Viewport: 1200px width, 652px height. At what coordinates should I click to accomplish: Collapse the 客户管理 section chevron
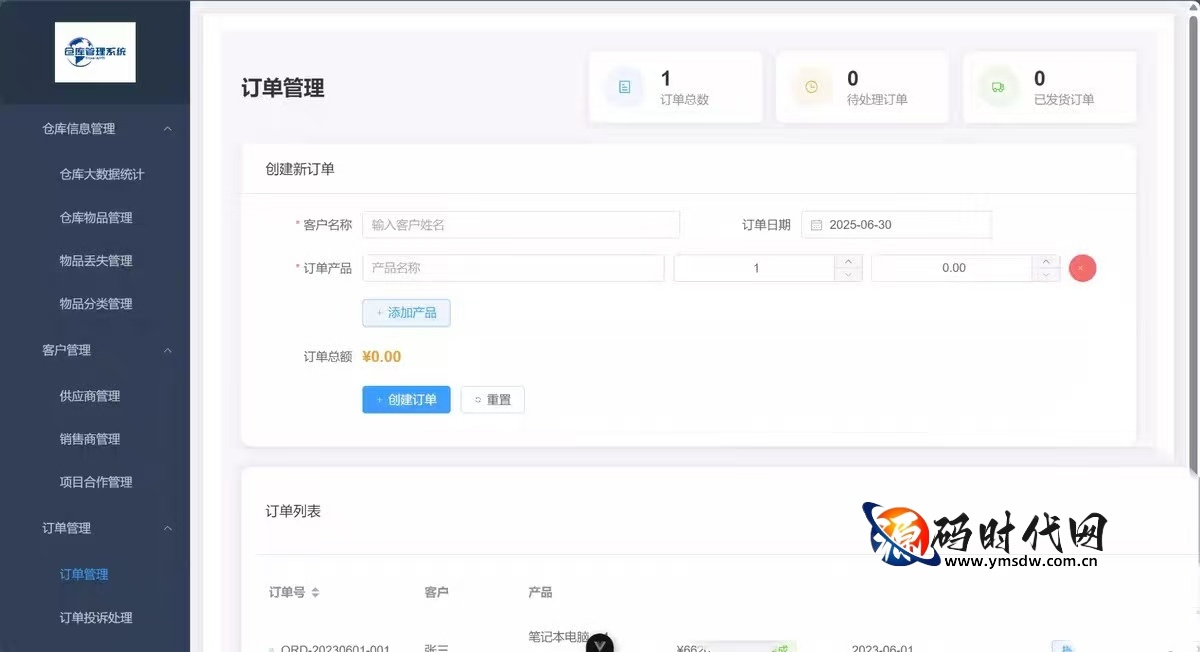pyautogui.click(x=168, y=350)
